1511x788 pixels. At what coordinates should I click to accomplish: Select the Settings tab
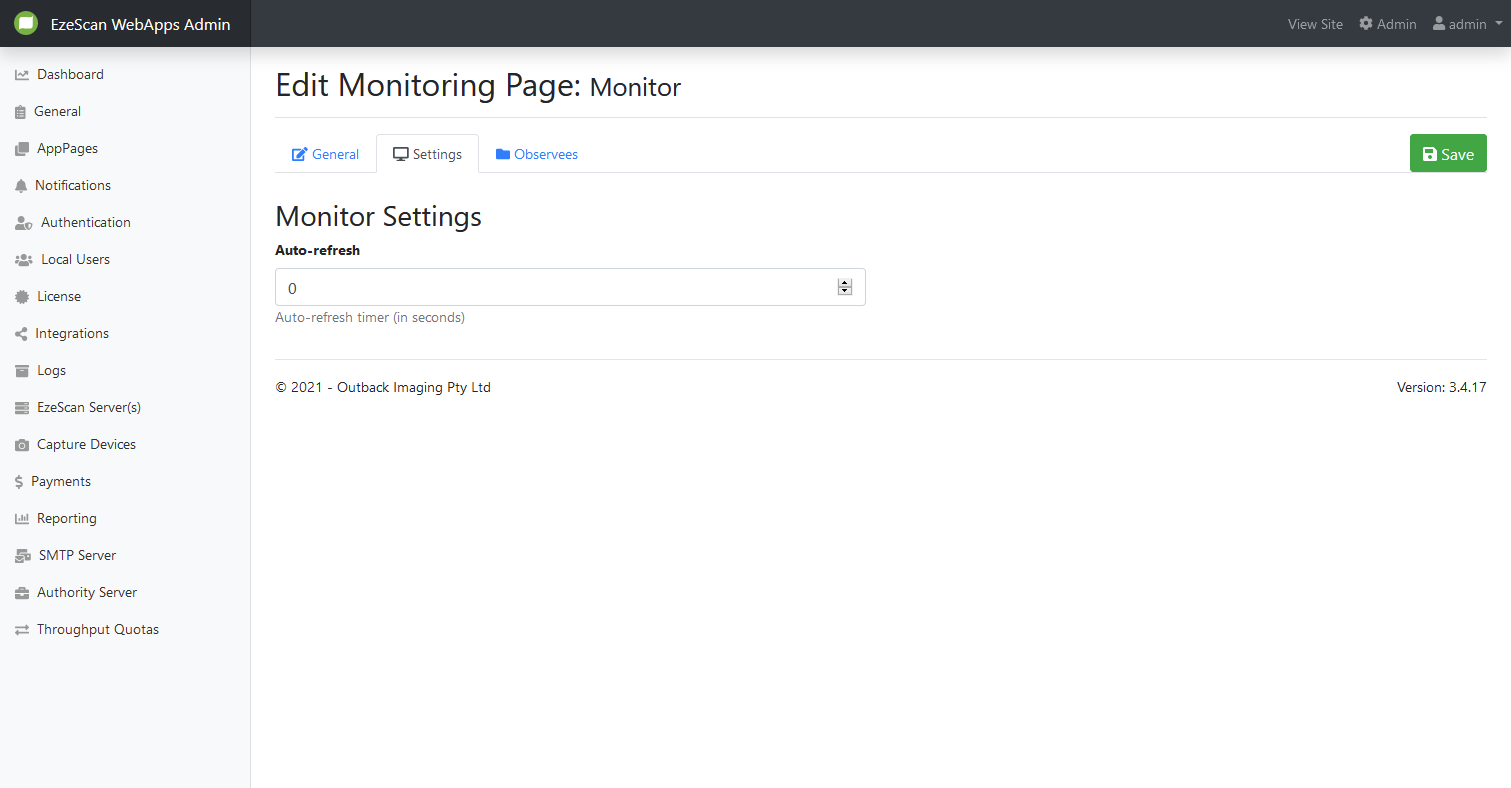tap(427, 155)
